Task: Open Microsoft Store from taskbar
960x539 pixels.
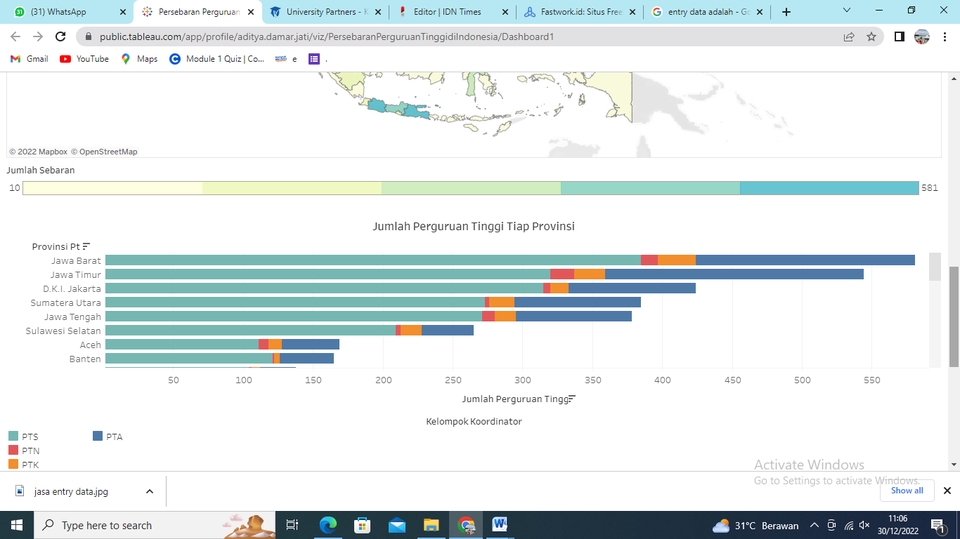Action: point(362,525)
